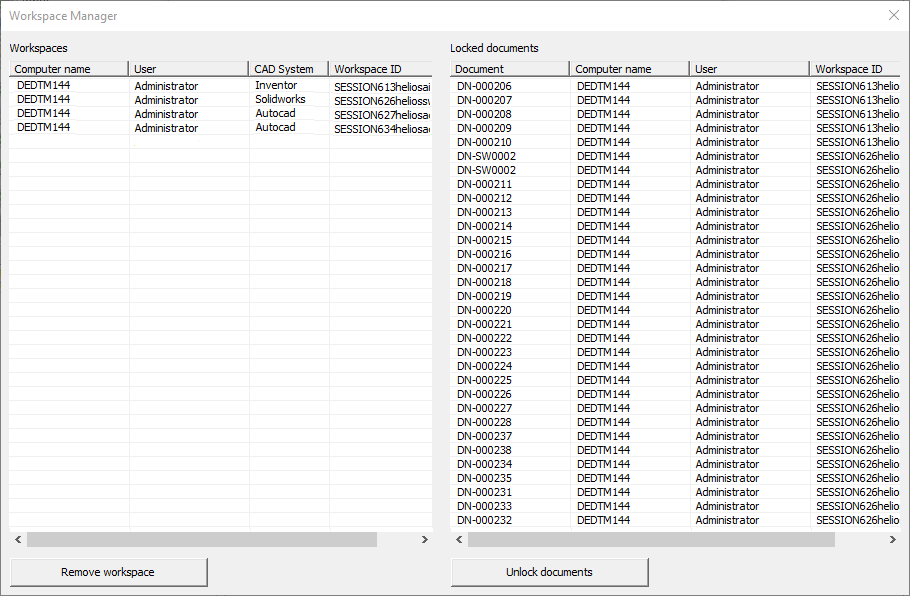The image size is (910, 596).
Task: Sort Workspaces list by CAD System column
Action: [x=288, y=69]
